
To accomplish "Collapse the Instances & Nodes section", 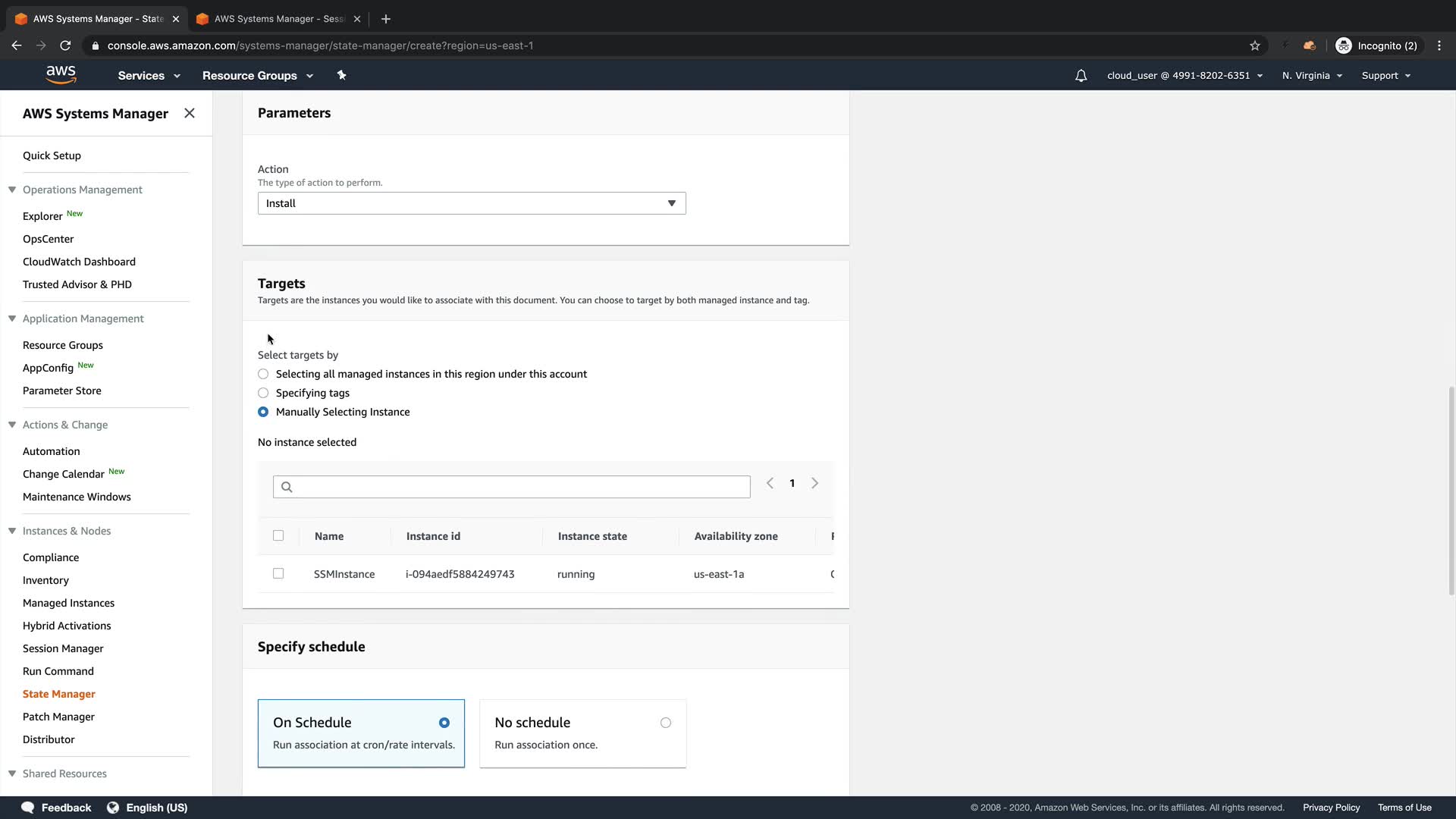I will coord(12,531).
